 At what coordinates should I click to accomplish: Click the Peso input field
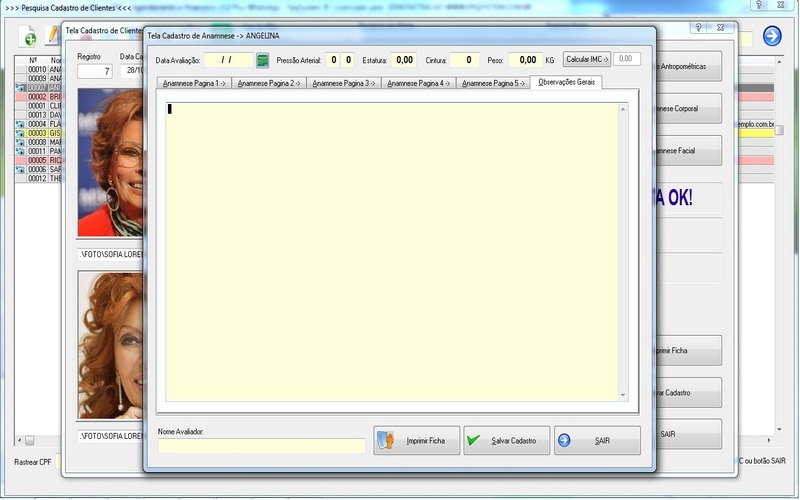525,60
